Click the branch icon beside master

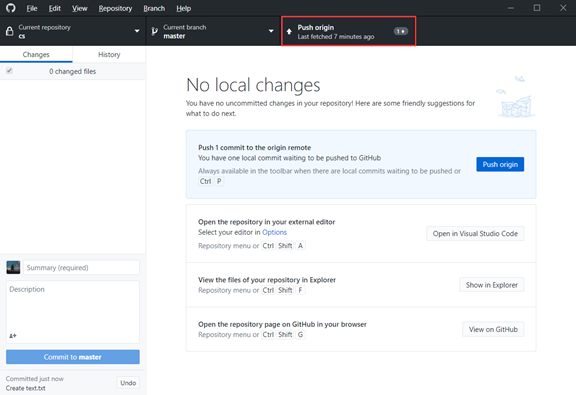(155, 32)
